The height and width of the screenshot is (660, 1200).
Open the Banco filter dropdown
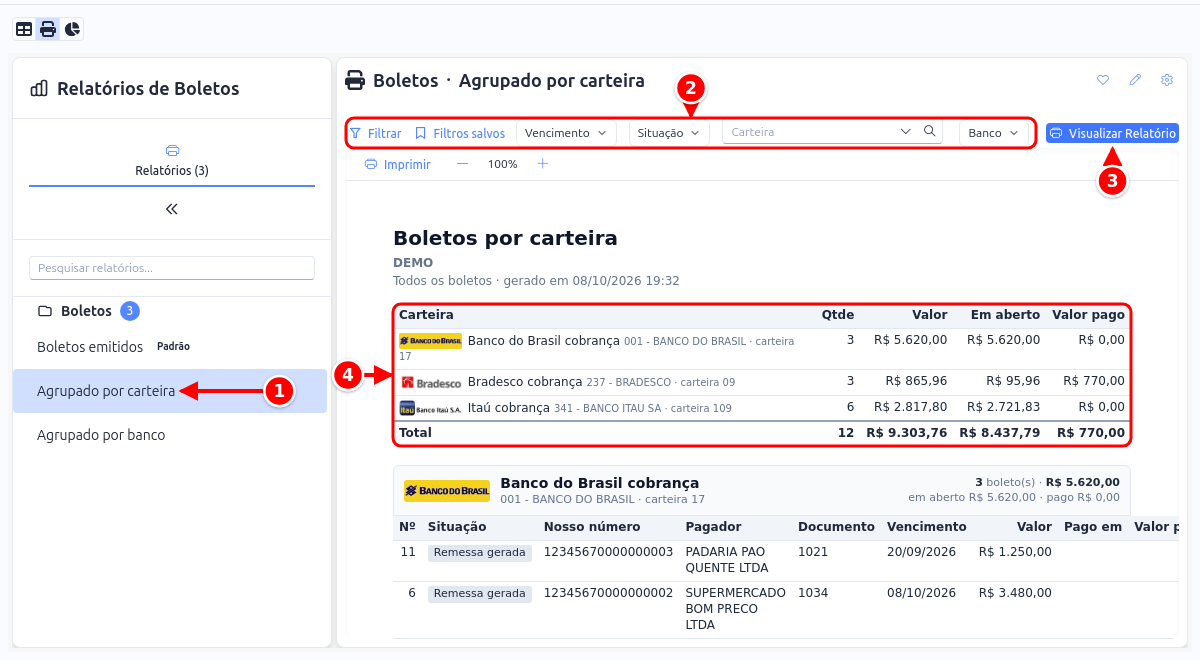tap(994, 133)
